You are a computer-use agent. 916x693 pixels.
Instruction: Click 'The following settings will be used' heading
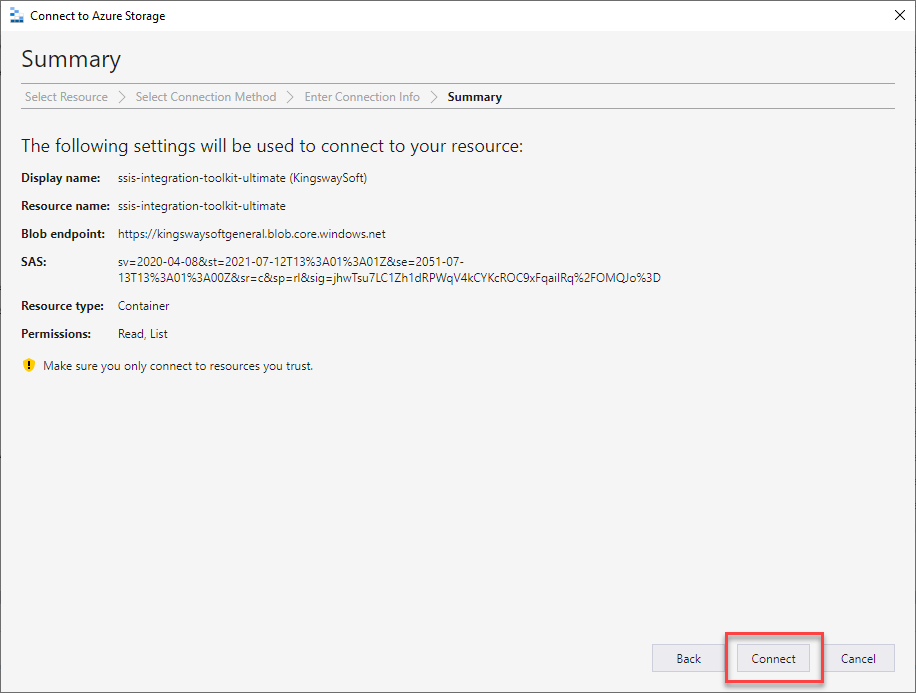click(x=272, y=145)
